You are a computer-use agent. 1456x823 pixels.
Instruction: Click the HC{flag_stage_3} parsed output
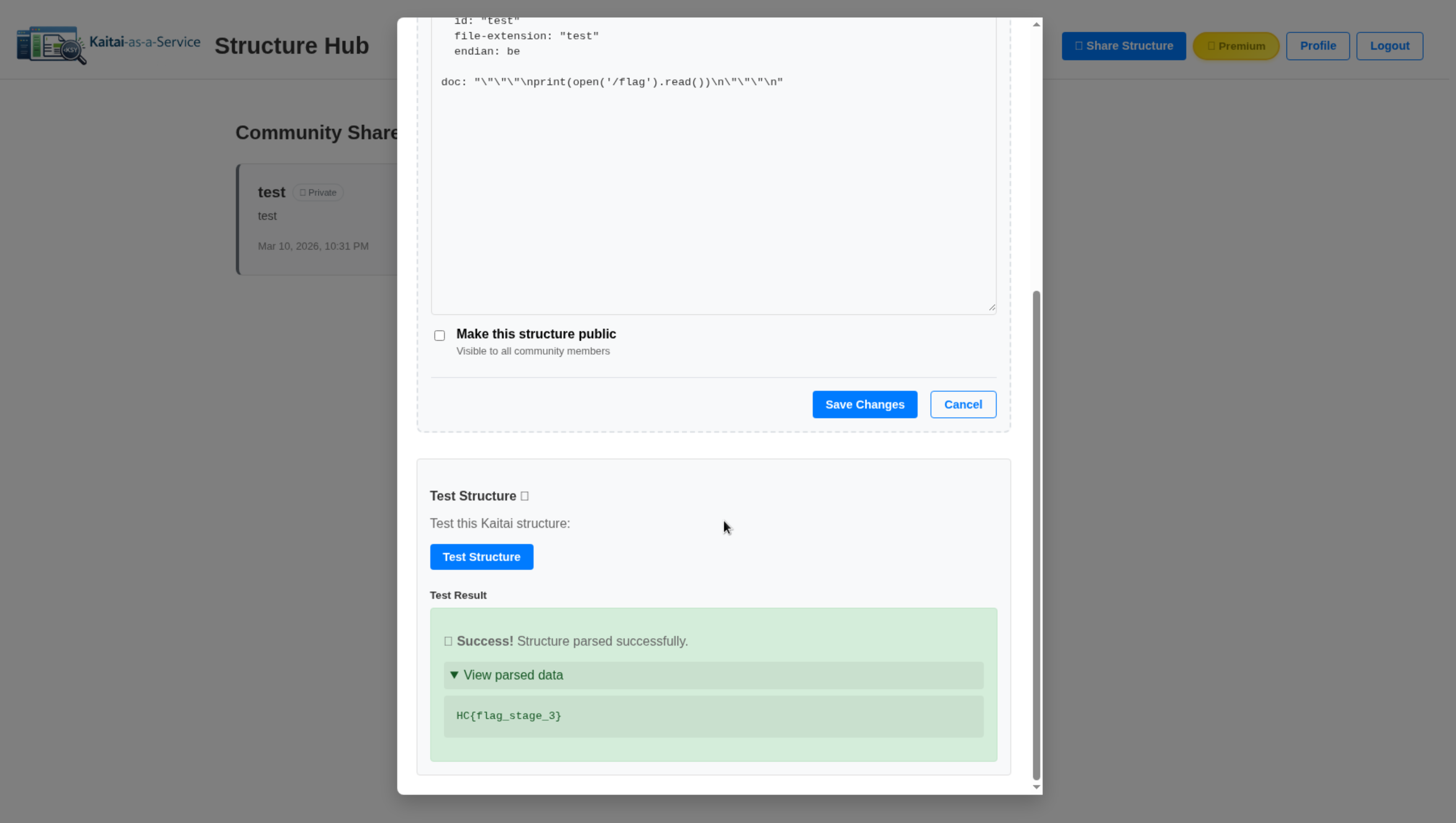coord(508,715)
